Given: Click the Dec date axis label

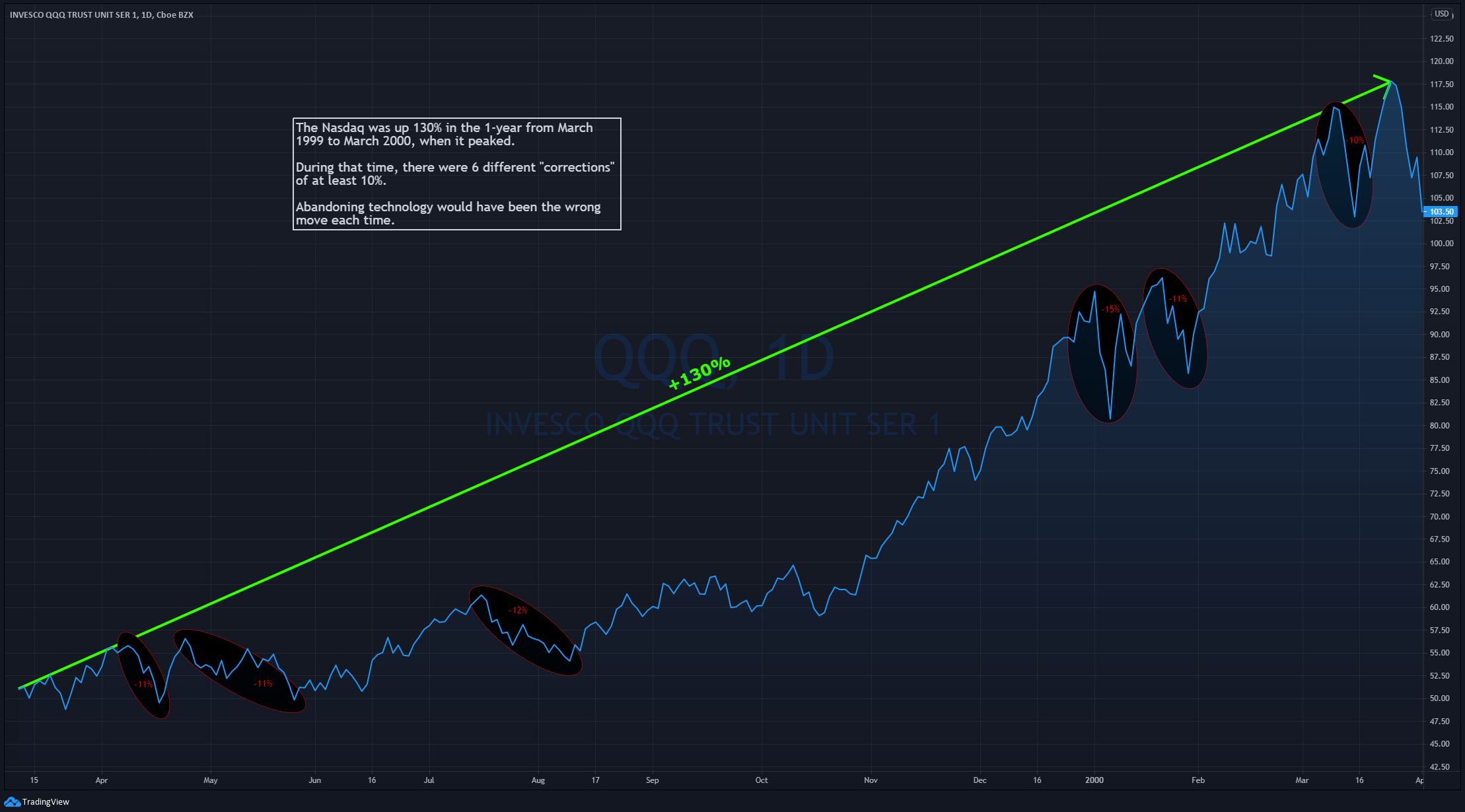Looking at the screenshot, I should click(980, 780).
